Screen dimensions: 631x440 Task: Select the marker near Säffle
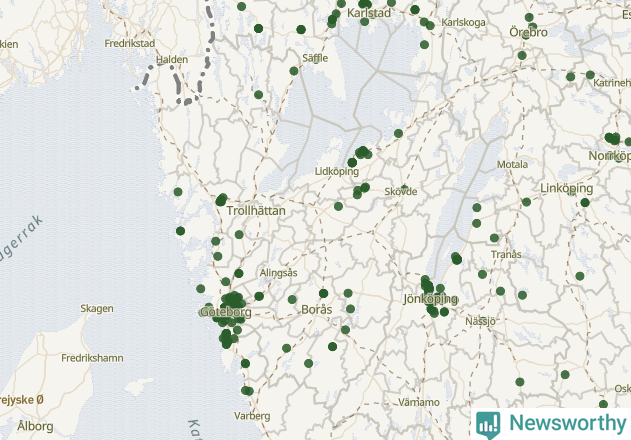point(294,71)
